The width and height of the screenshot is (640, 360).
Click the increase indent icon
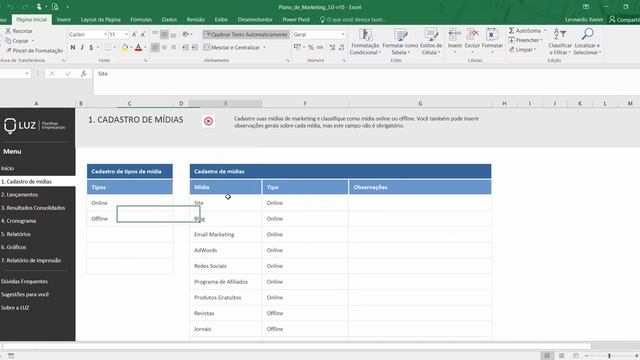(x=194, y=47)
